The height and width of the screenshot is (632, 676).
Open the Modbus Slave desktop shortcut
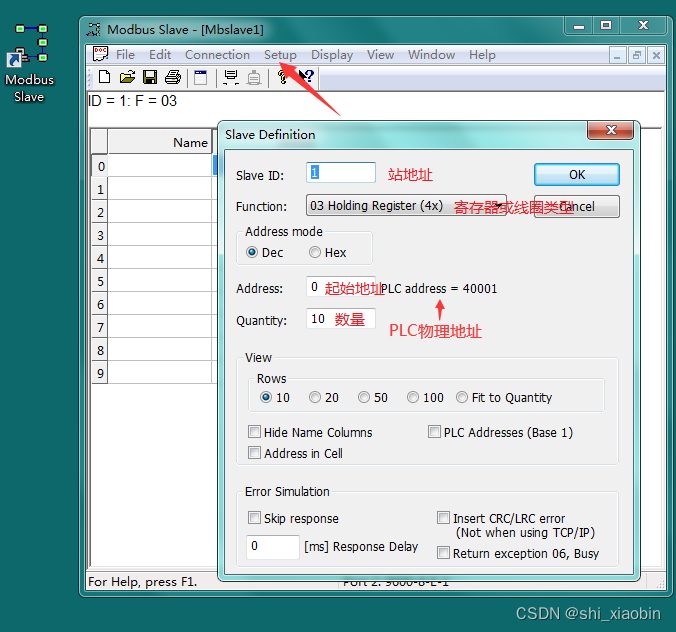pyautogui.click(x=29, y=63)
